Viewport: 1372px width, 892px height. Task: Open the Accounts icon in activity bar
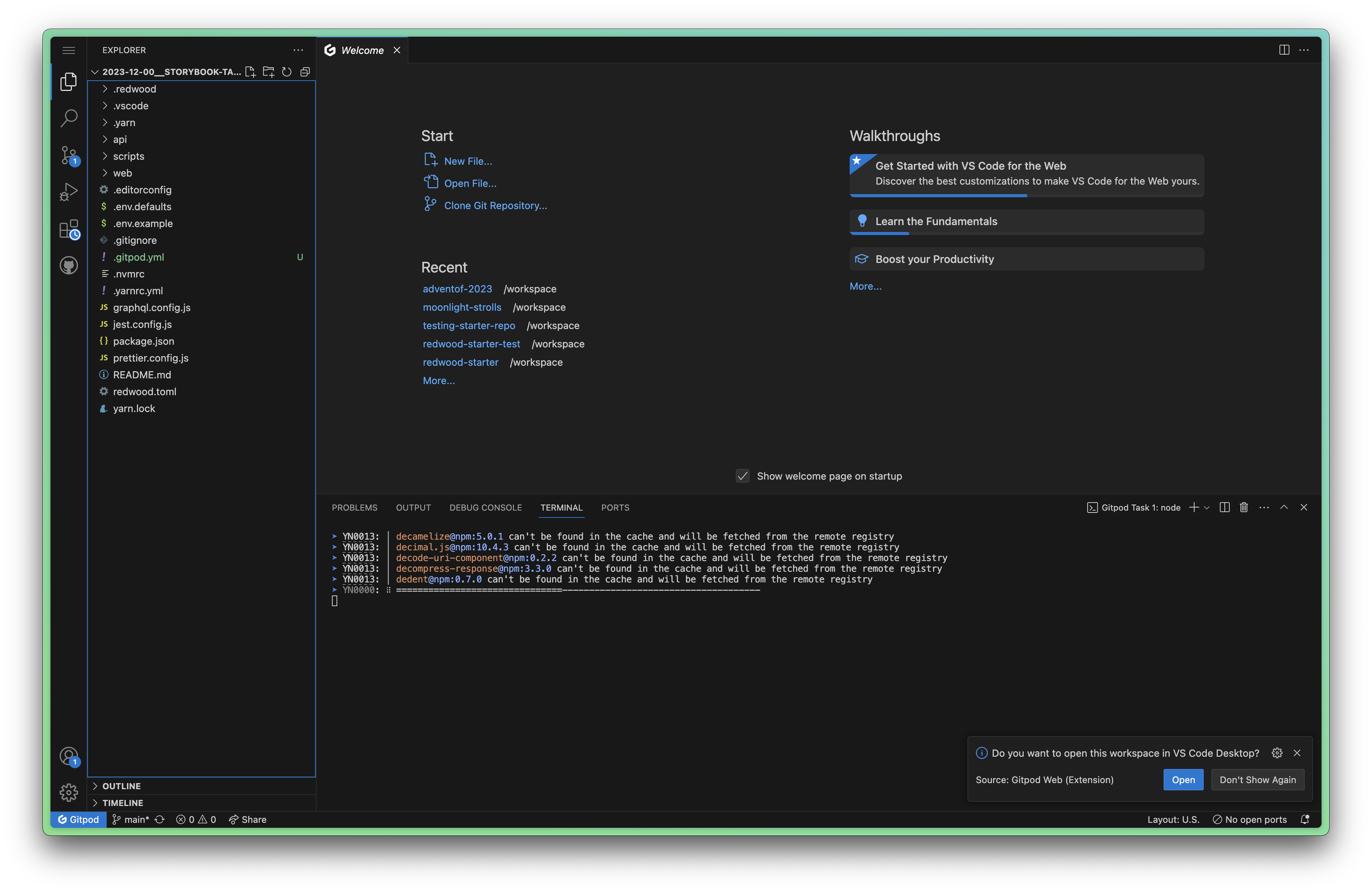(x=68, y=756)
